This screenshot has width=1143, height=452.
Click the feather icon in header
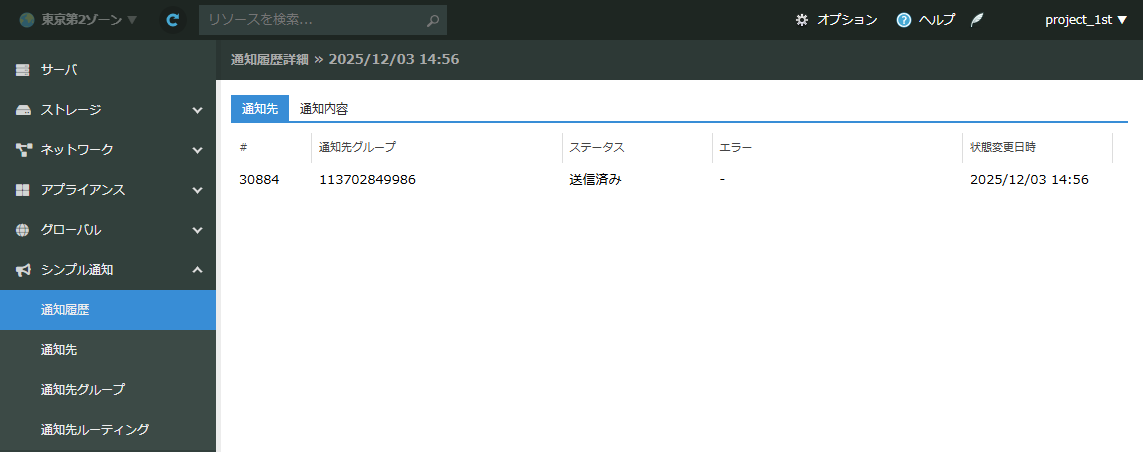click(x=977, y=20)
